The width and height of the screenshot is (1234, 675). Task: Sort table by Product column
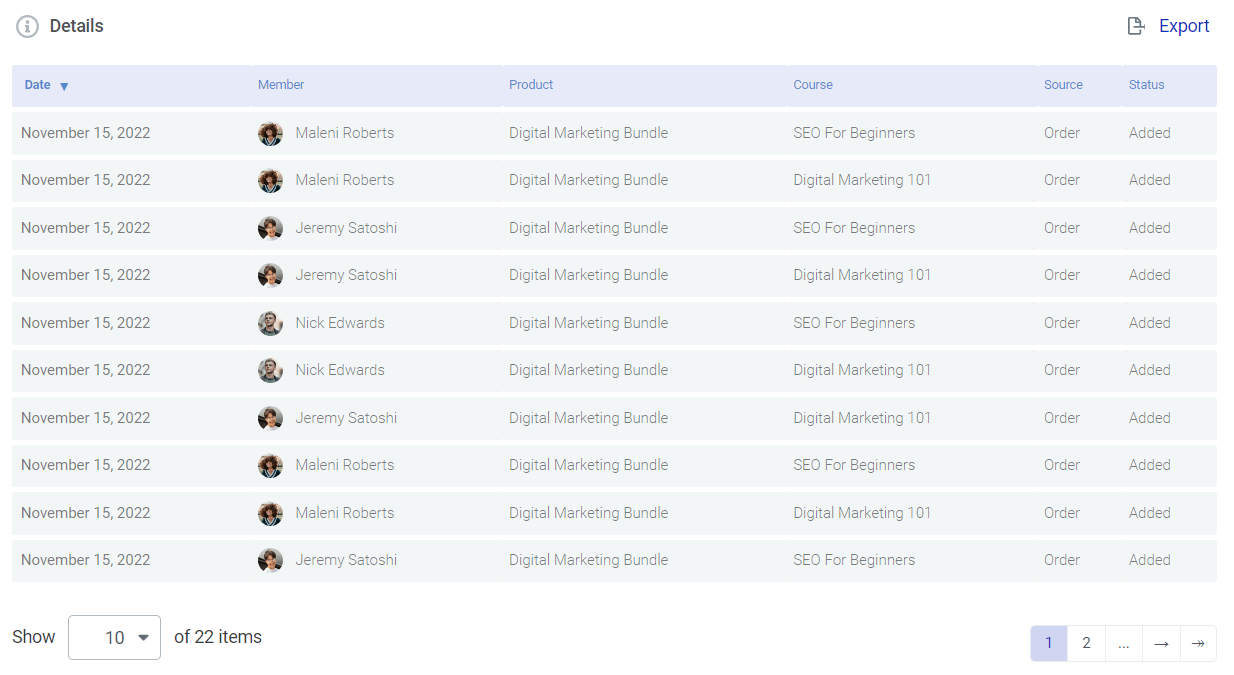click(531, 86)
